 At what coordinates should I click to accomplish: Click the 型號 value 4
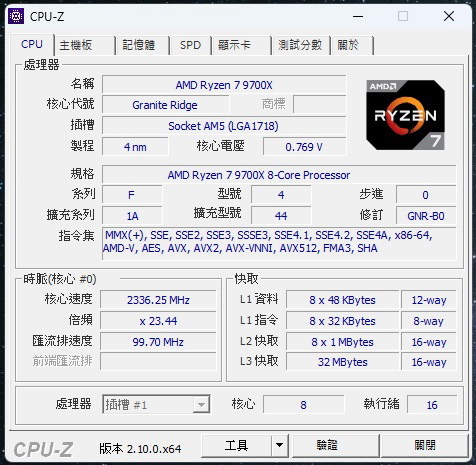click(x=281, y=195)
